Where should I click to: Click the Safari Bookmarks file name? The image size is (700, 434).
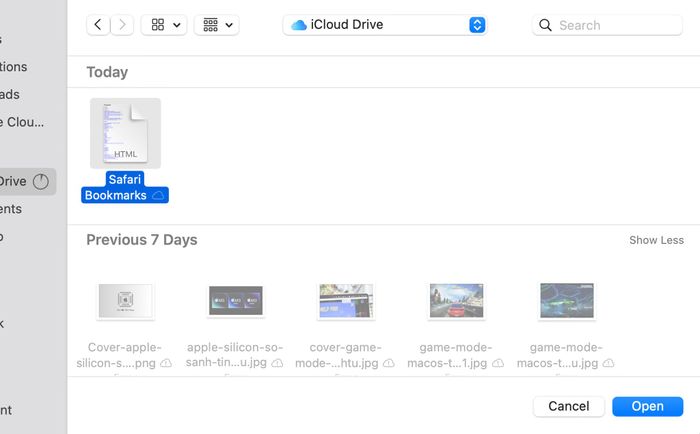point(125,187)
